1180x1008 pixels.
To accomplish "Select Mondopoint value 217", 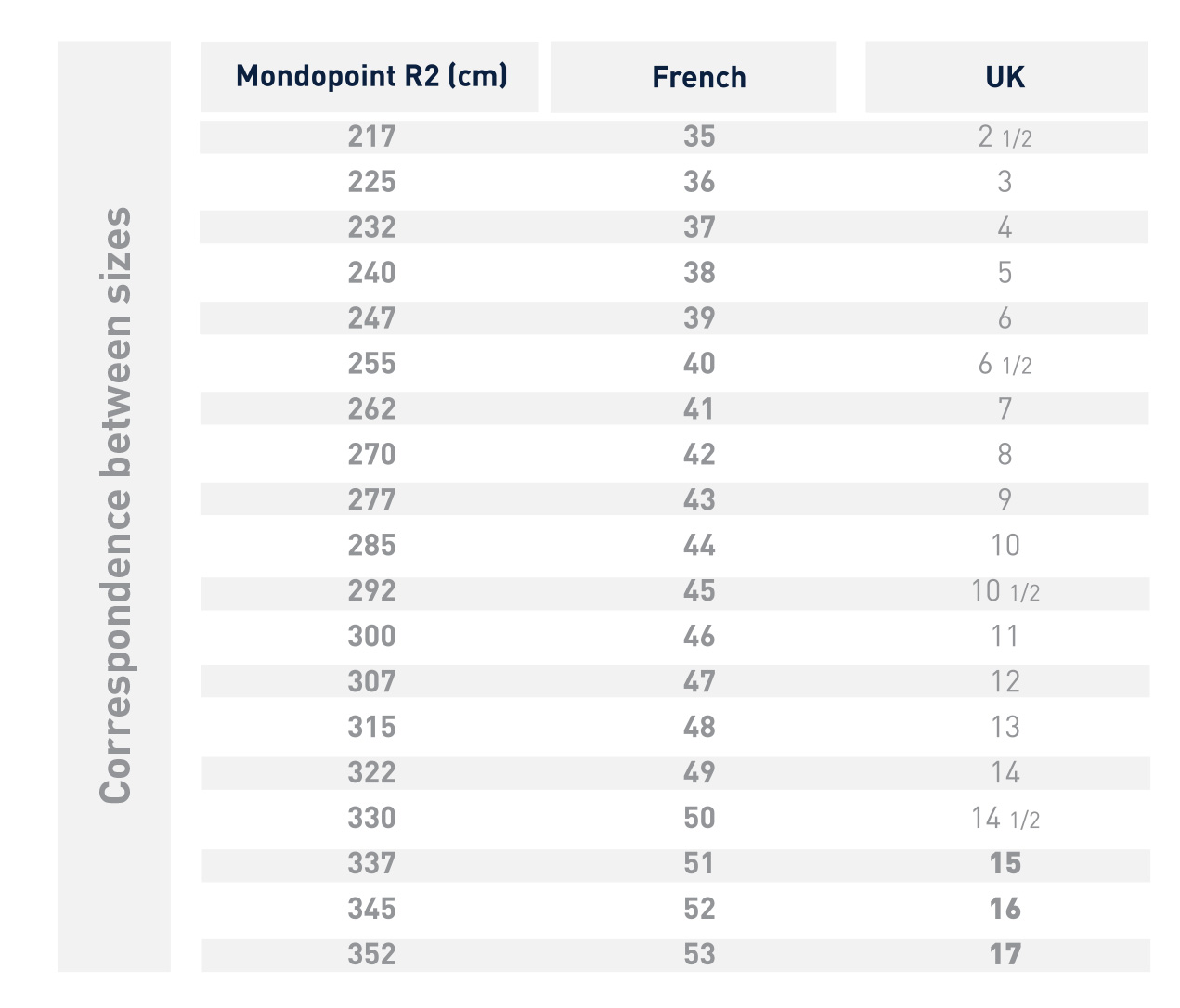I will click(x=371, y=136).
